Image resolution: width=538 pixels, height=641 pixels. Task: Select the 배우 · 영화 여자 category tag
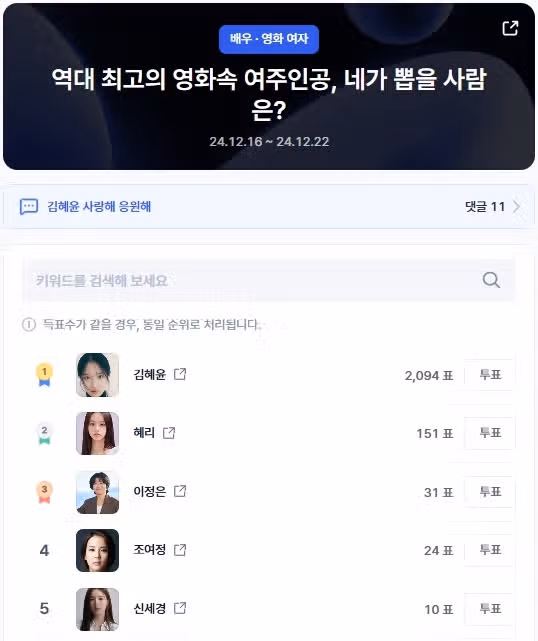[269, 39]
